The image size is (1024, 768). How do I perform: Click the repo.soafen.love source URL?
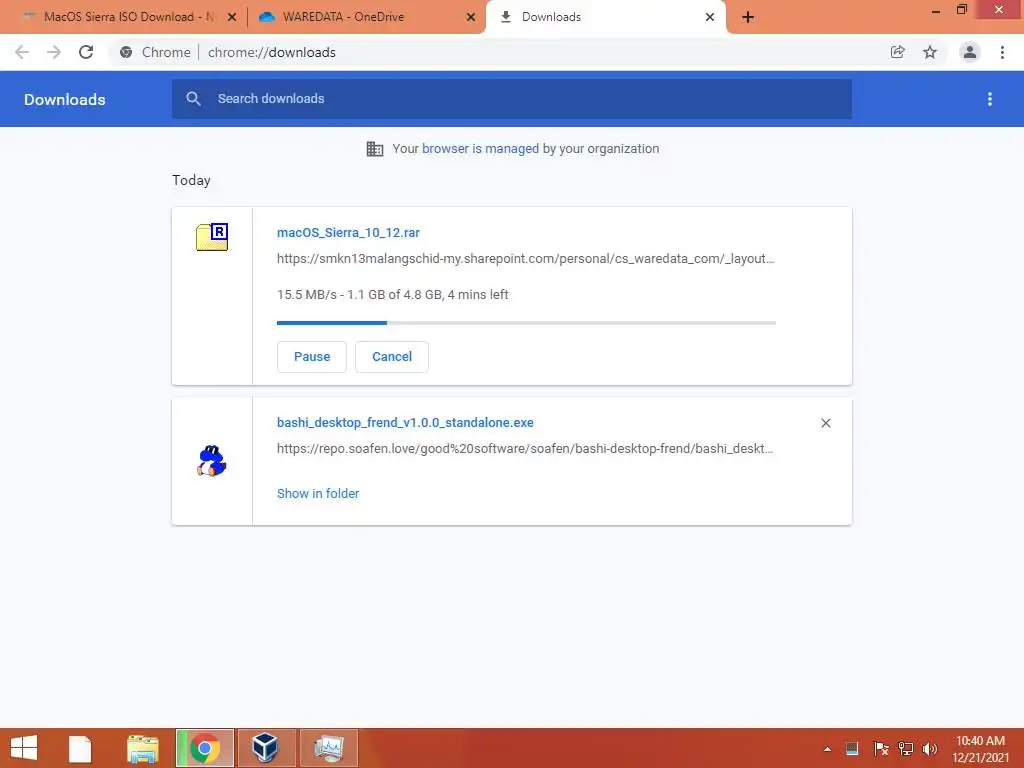point(525,449)
